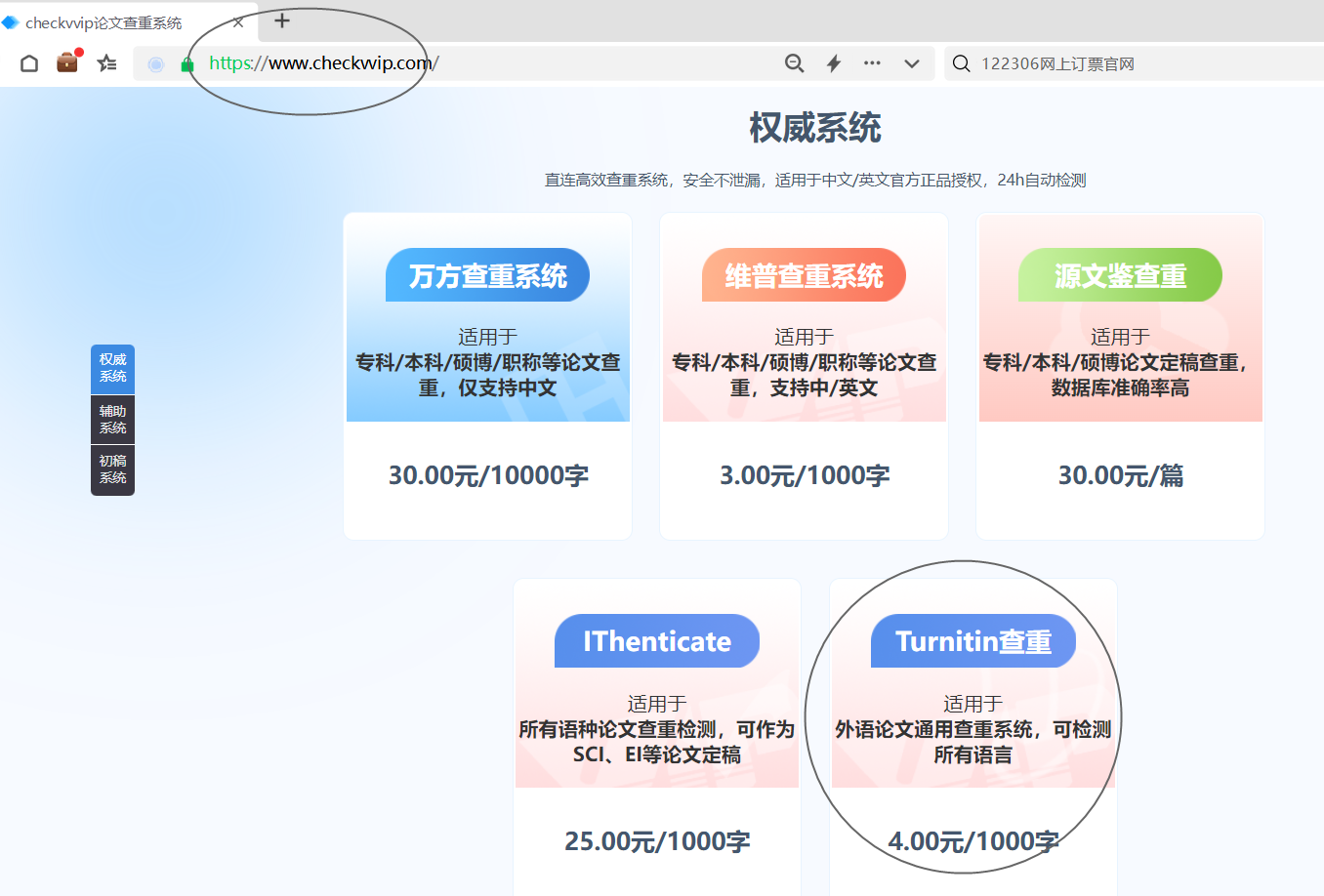Click the 30.00元/10000字 price
This screenshot has width=1324, height=896.
[488, 475]
